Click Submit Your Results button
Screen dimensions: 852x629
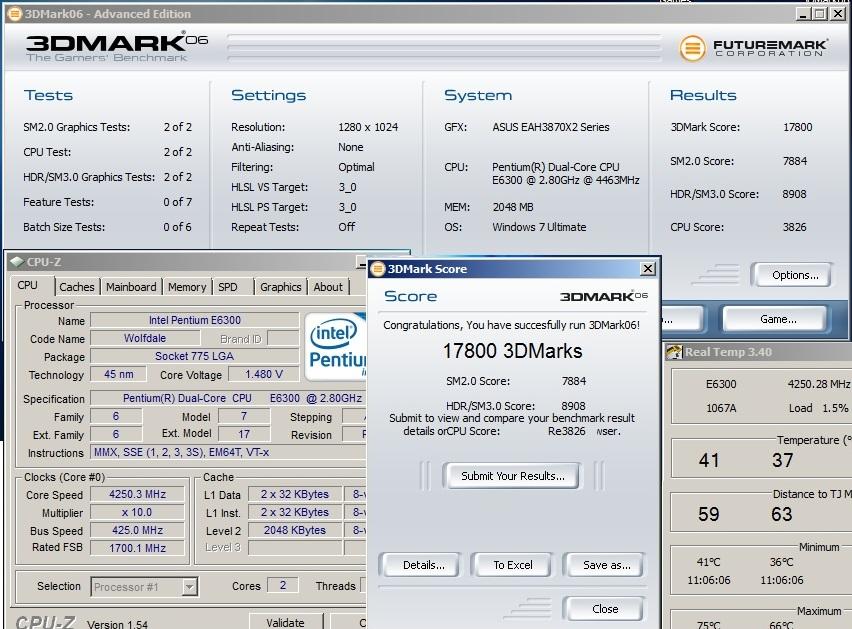click(x=512, y=476)
